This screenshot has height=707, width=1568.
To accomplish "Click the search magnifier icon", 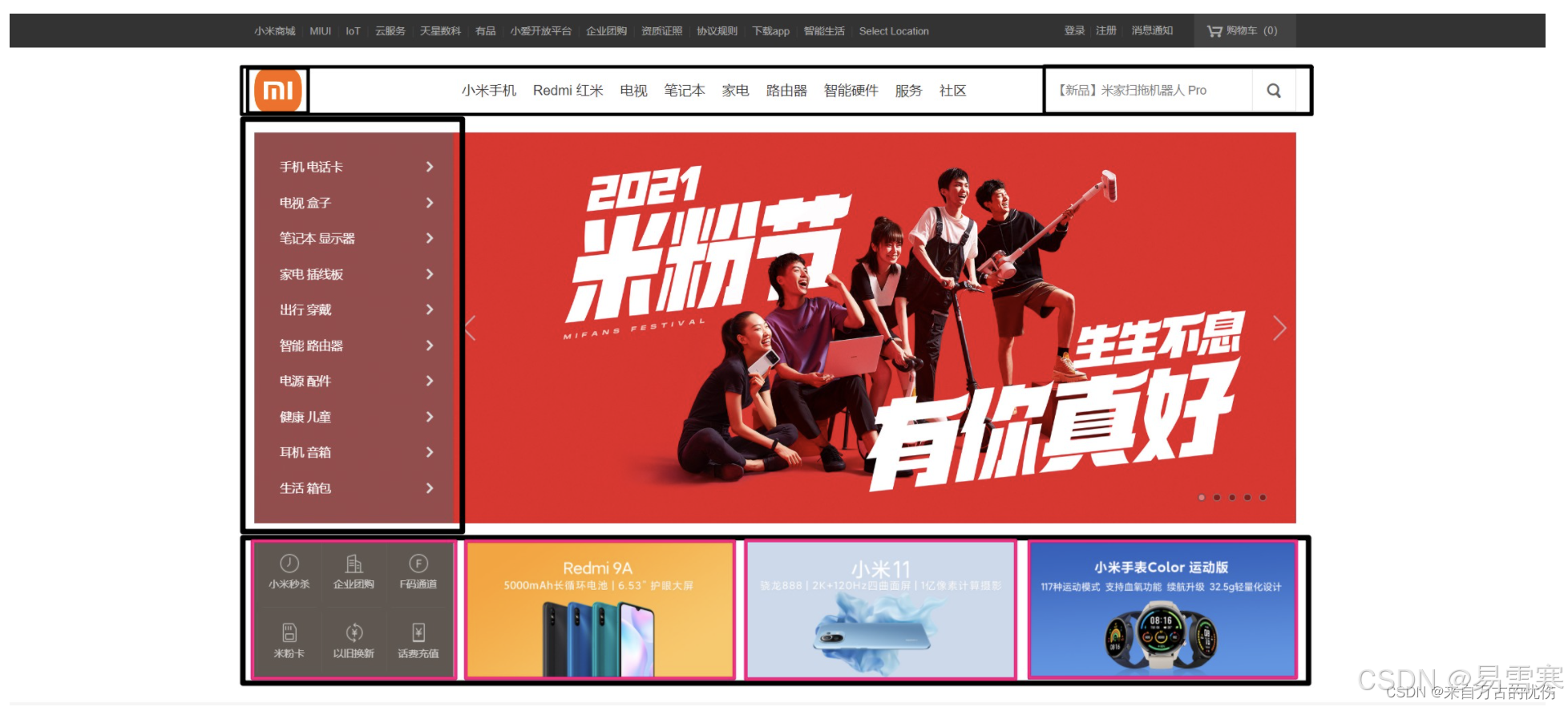I will point(1273,91).
